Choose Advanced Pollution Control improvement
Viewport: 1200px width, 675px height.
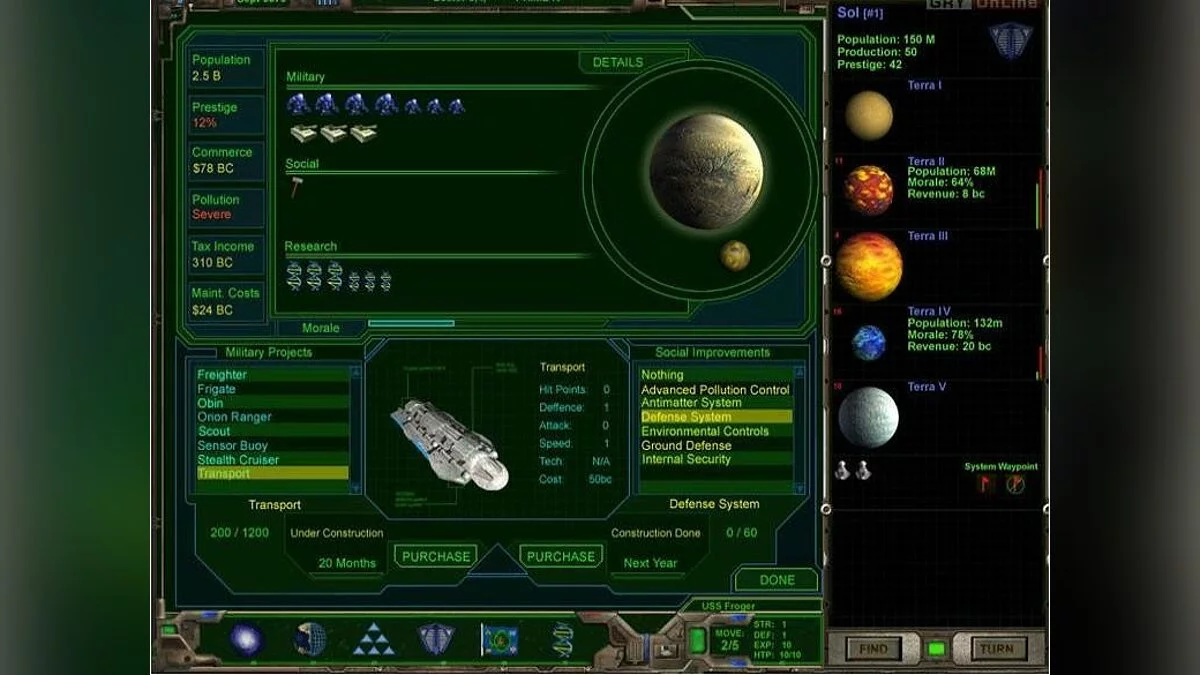716,389
